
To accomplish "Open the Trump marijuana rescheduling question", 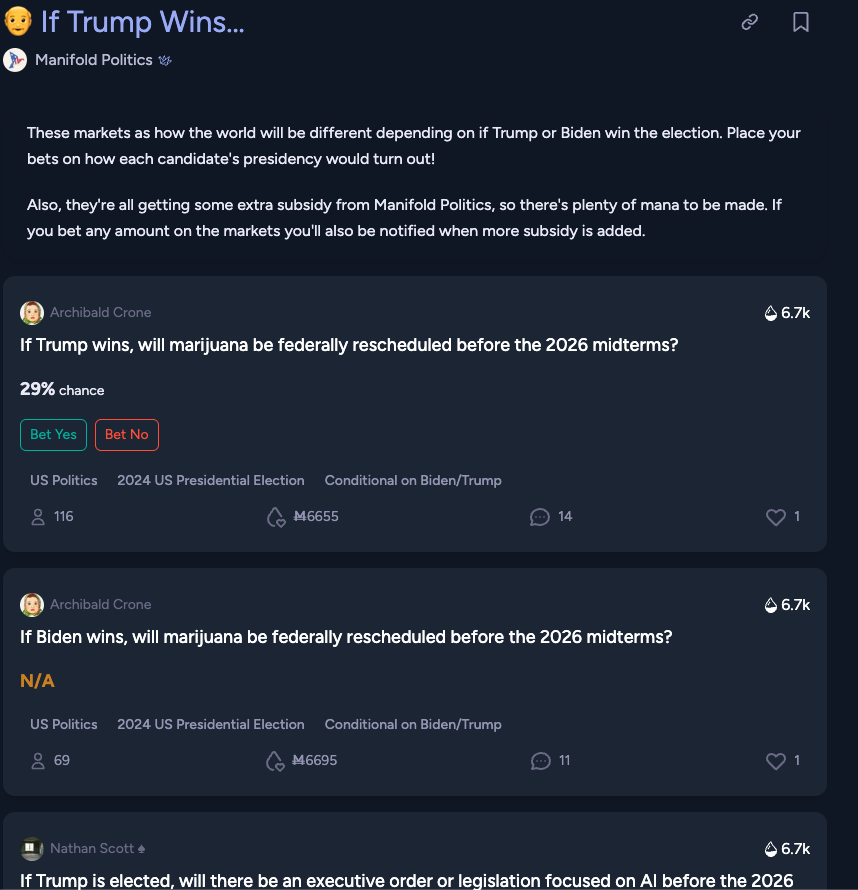I will click(349, 345).
